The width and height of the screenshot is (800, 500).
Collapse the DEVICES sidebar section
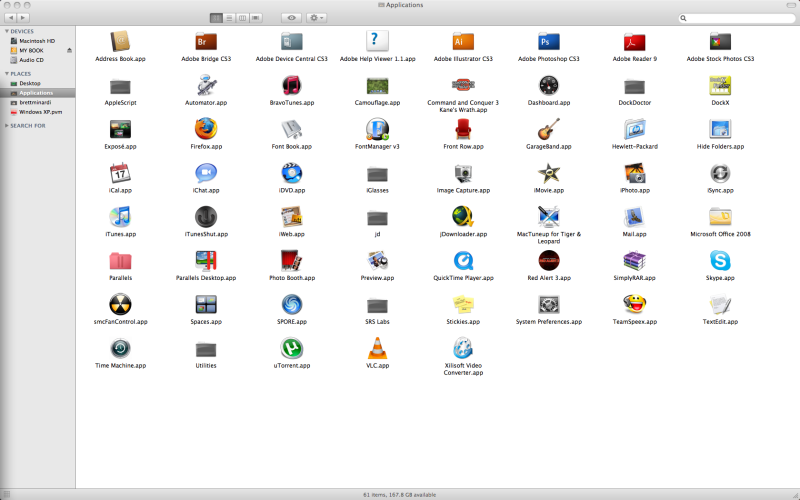tap(7, 31)
